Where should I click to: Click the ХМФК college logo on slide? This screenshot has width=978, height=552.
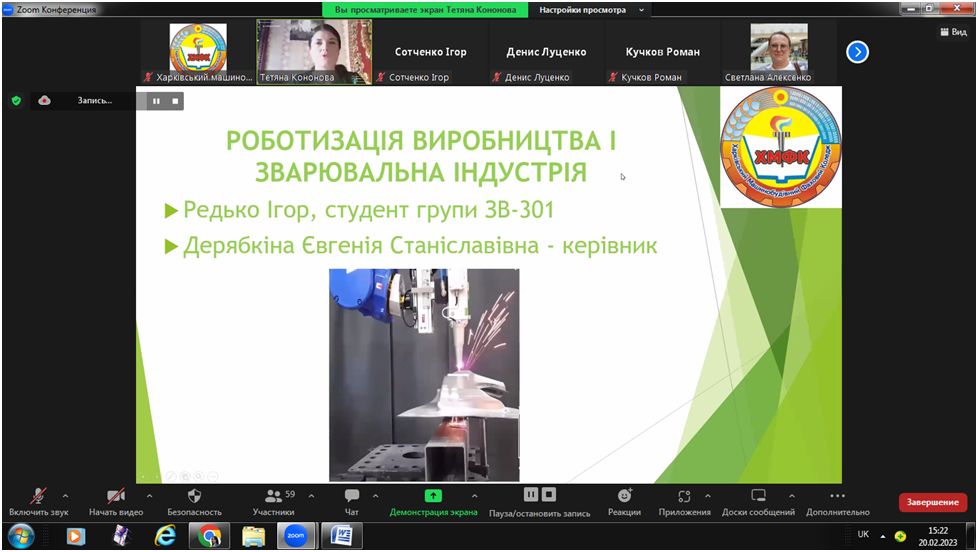coord(780,147)
